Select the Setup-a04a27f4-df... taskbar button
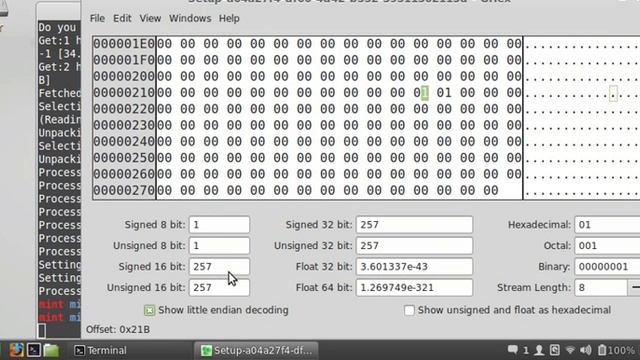 coord(257,350)
